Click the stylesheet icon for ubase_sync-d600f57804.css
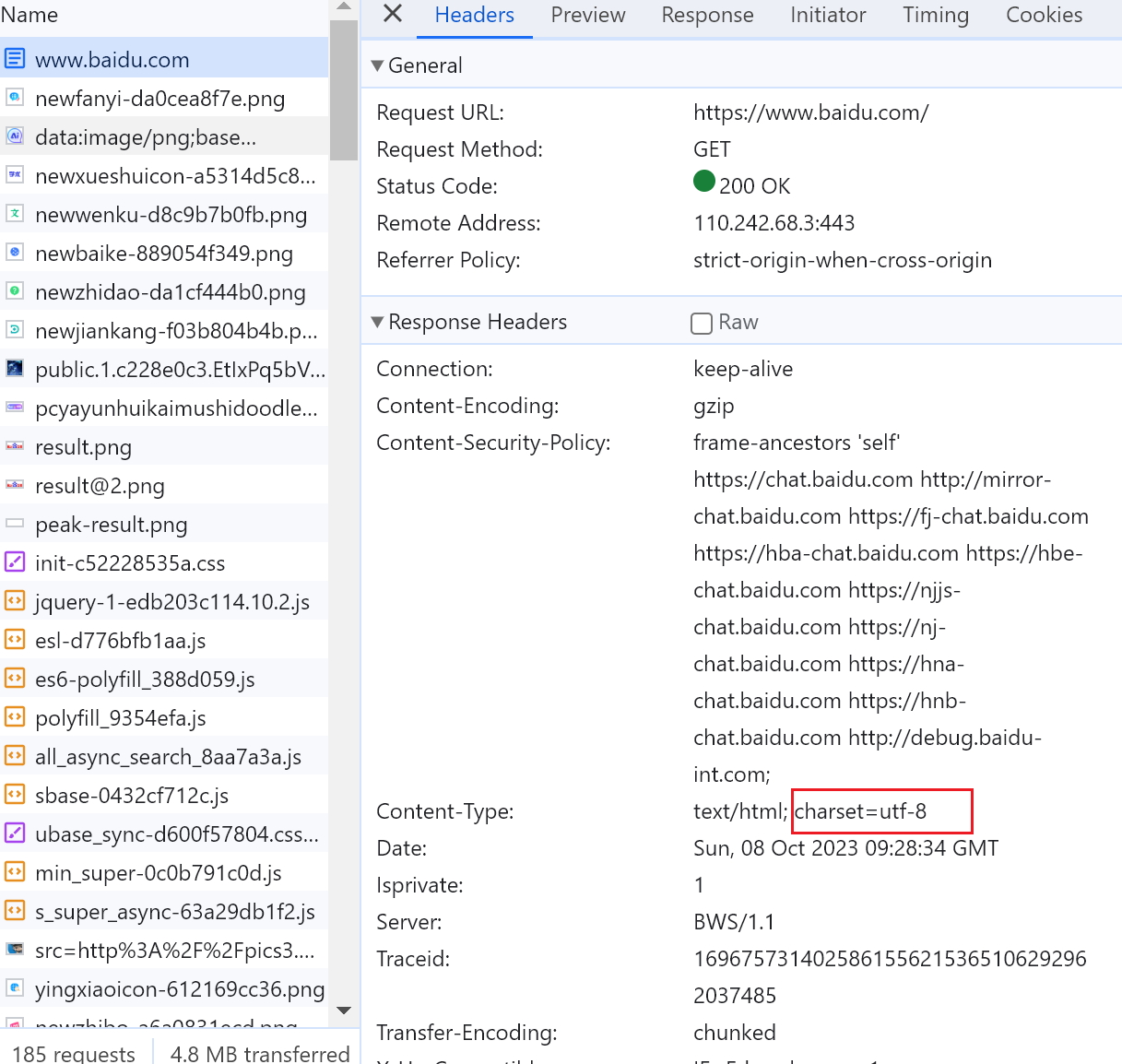 tap(15, 833)
